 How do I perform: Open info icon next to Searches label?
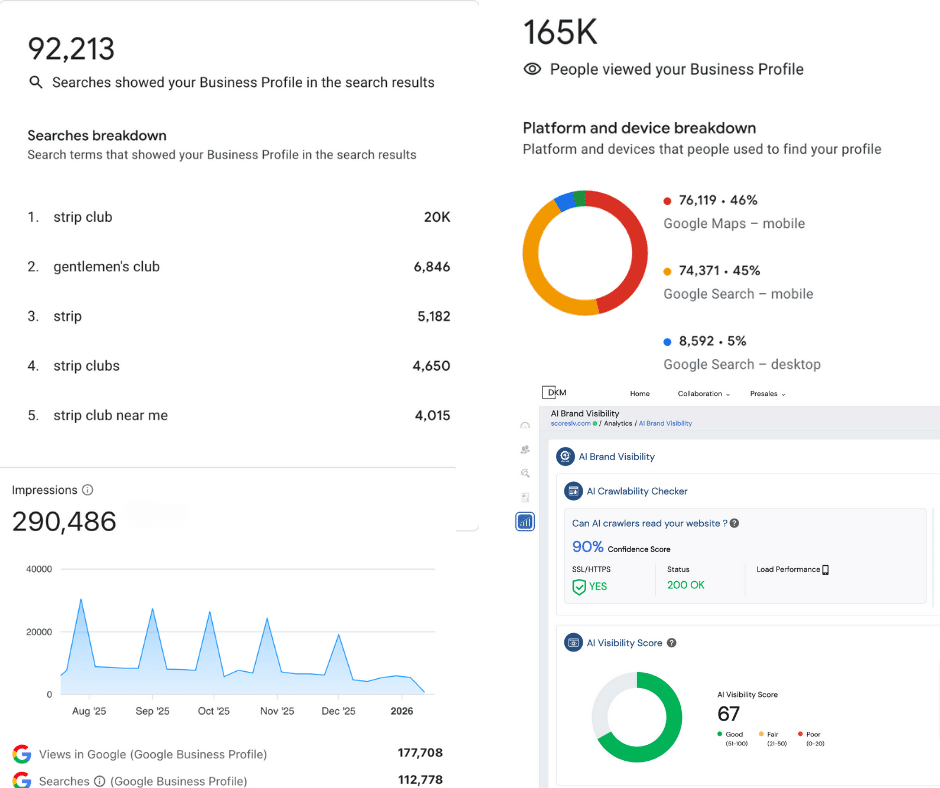pyautogui.click(x=100, y=781)
